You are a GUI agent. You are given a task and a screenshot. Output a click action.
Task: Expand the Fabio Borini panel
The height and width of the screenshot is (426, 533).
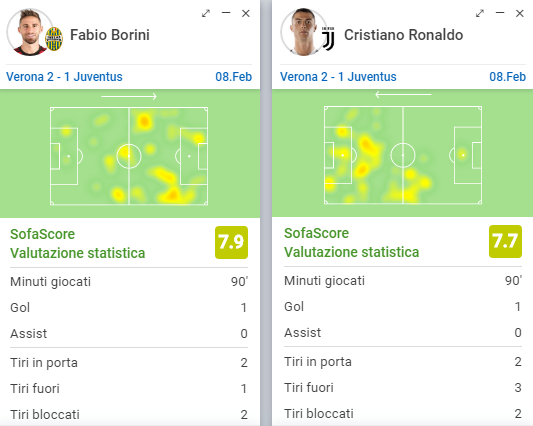[x=206, y=14]
